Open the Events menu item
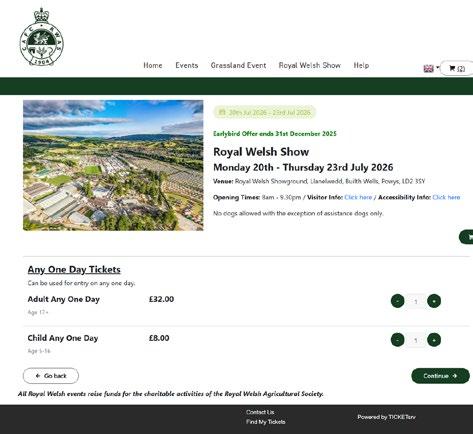 click(x=187, y=65)
